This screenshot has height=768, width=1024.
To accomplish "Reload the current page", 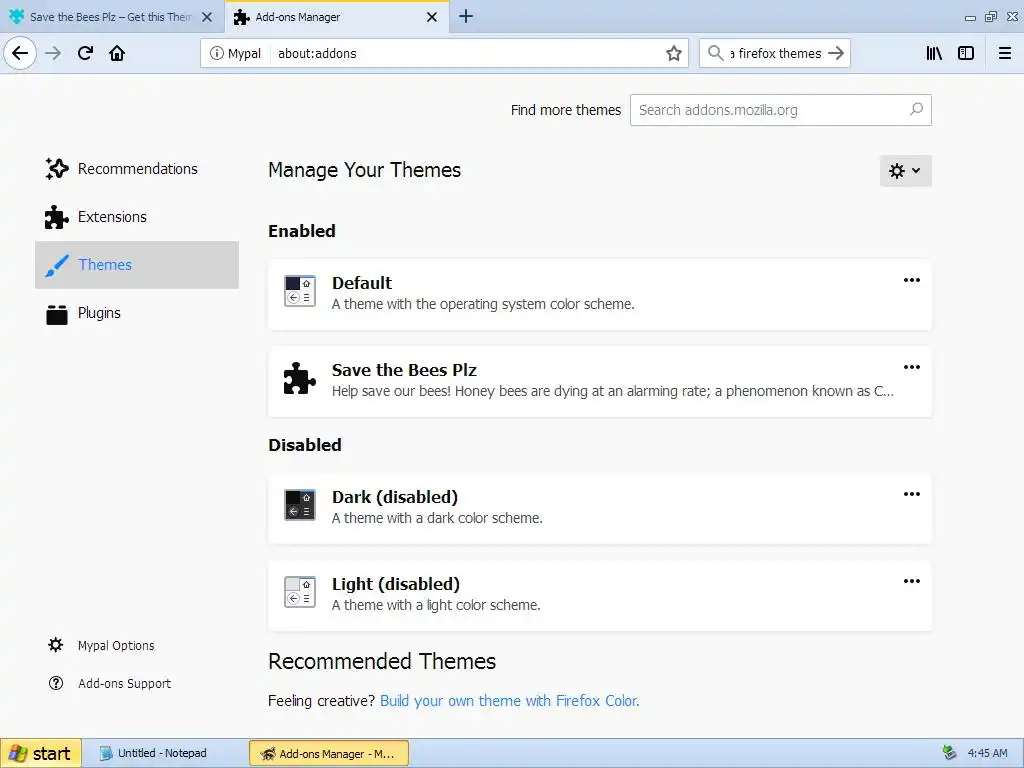I will coord(85,53).
